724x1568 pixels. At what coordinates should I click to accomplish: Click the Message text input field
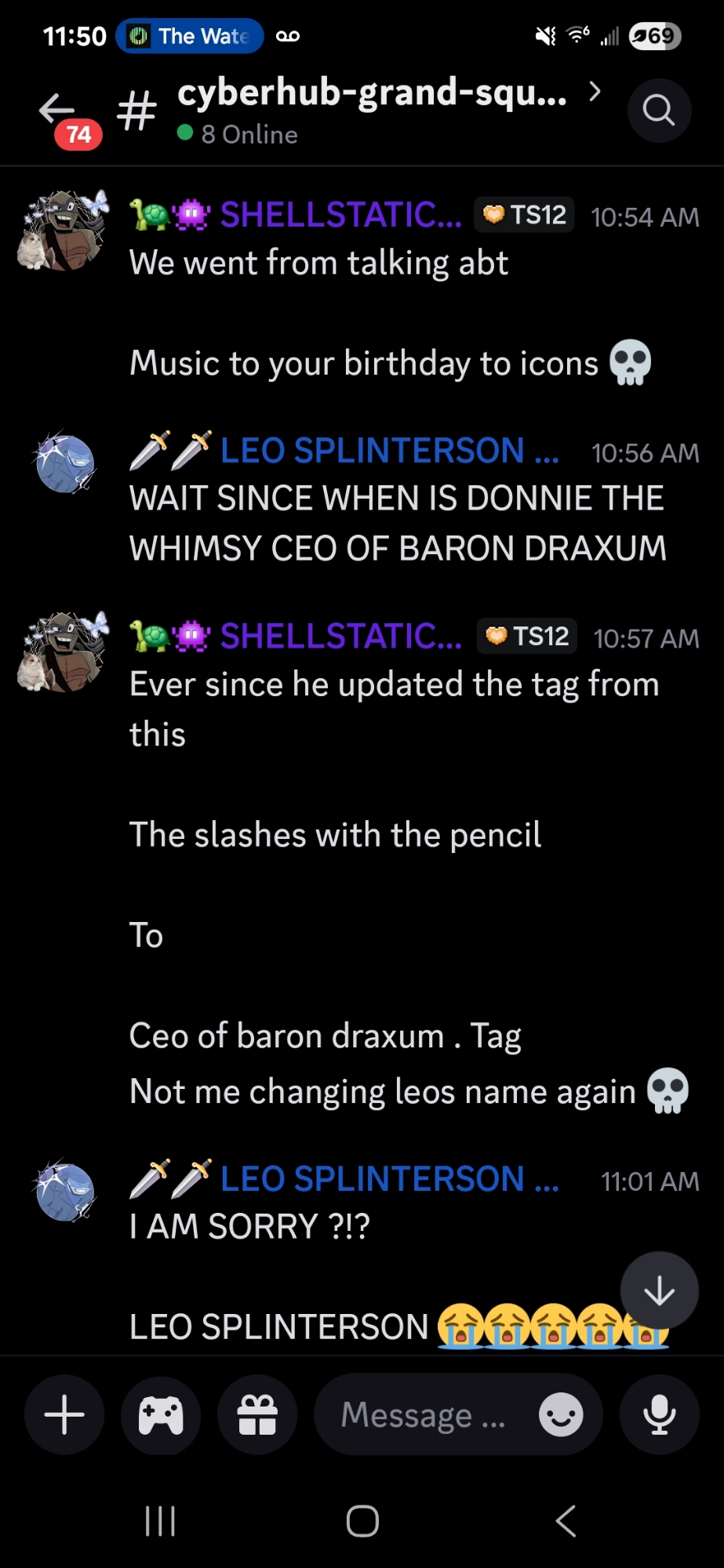point(424,1415)
